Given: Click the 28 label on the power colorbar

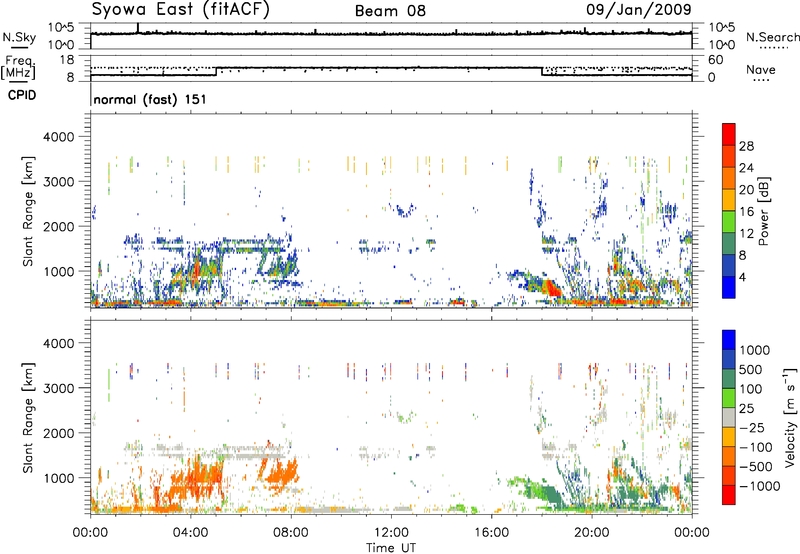Looking at the screenshot, I should coord(746,146).
